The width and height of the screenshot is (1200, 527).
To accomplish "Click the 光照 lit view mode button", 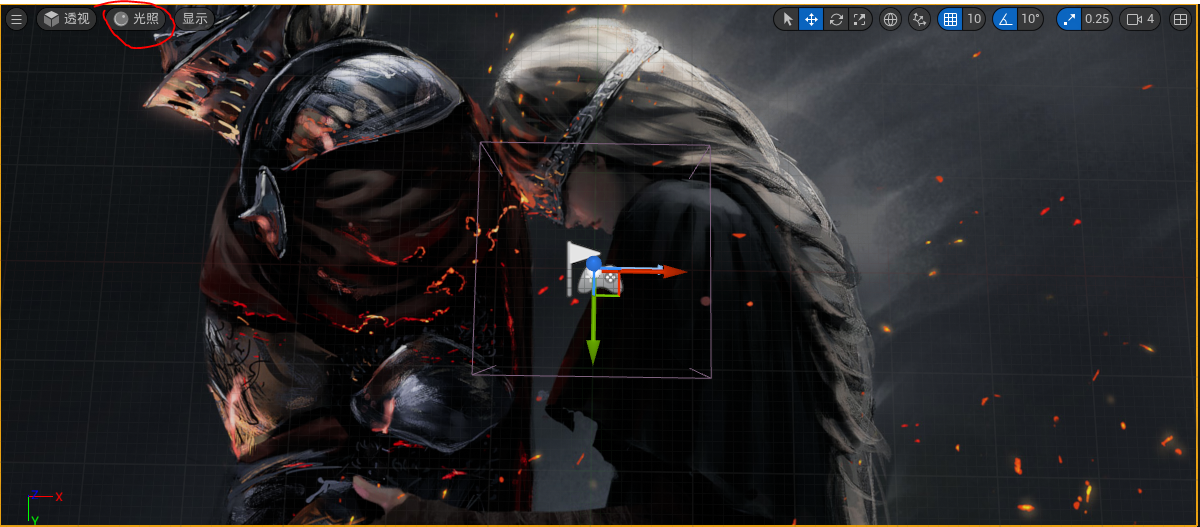I will click(136, 19).
